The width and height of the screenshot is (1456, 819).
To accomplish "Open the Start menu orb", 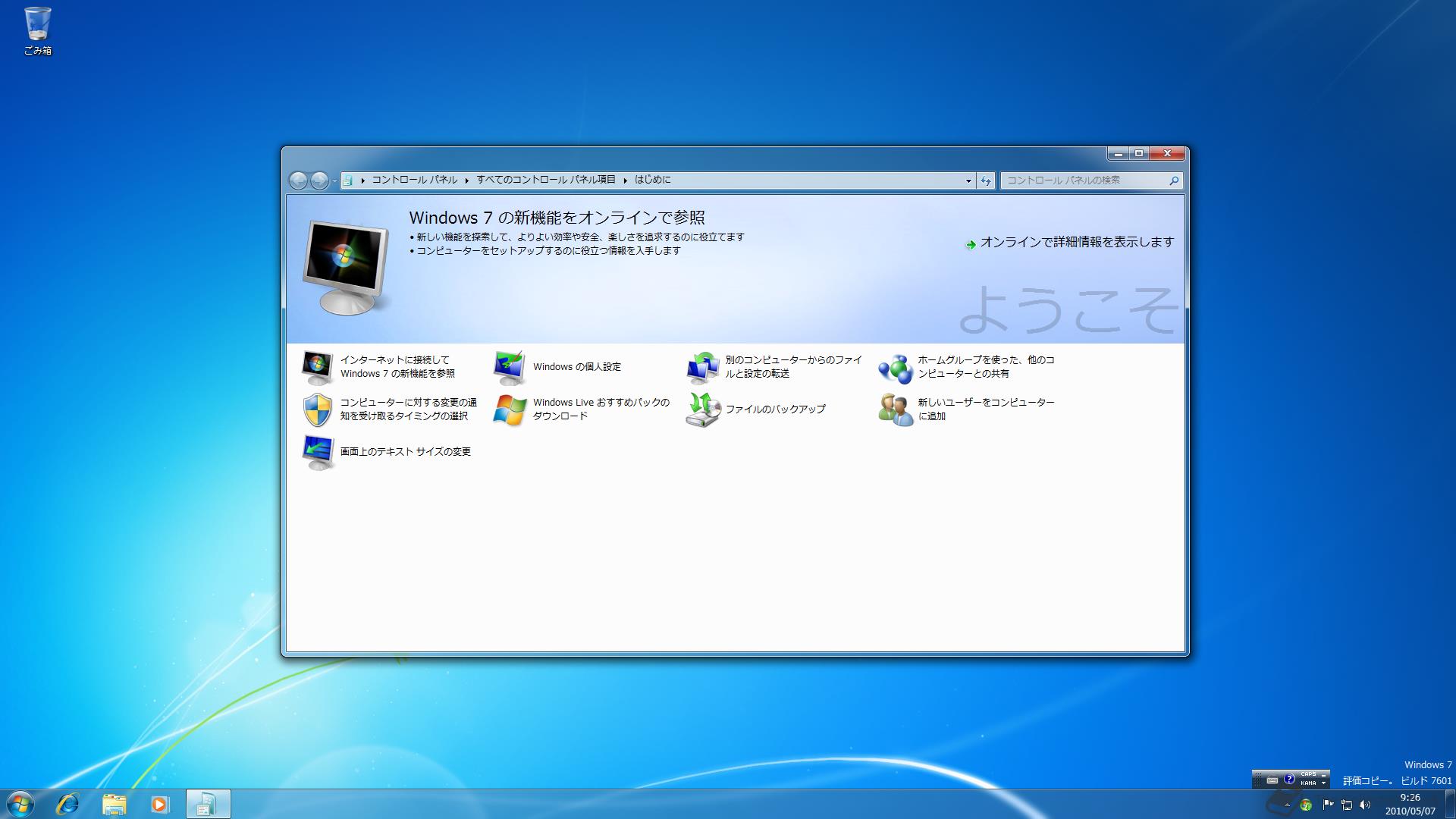I will 20,804.
